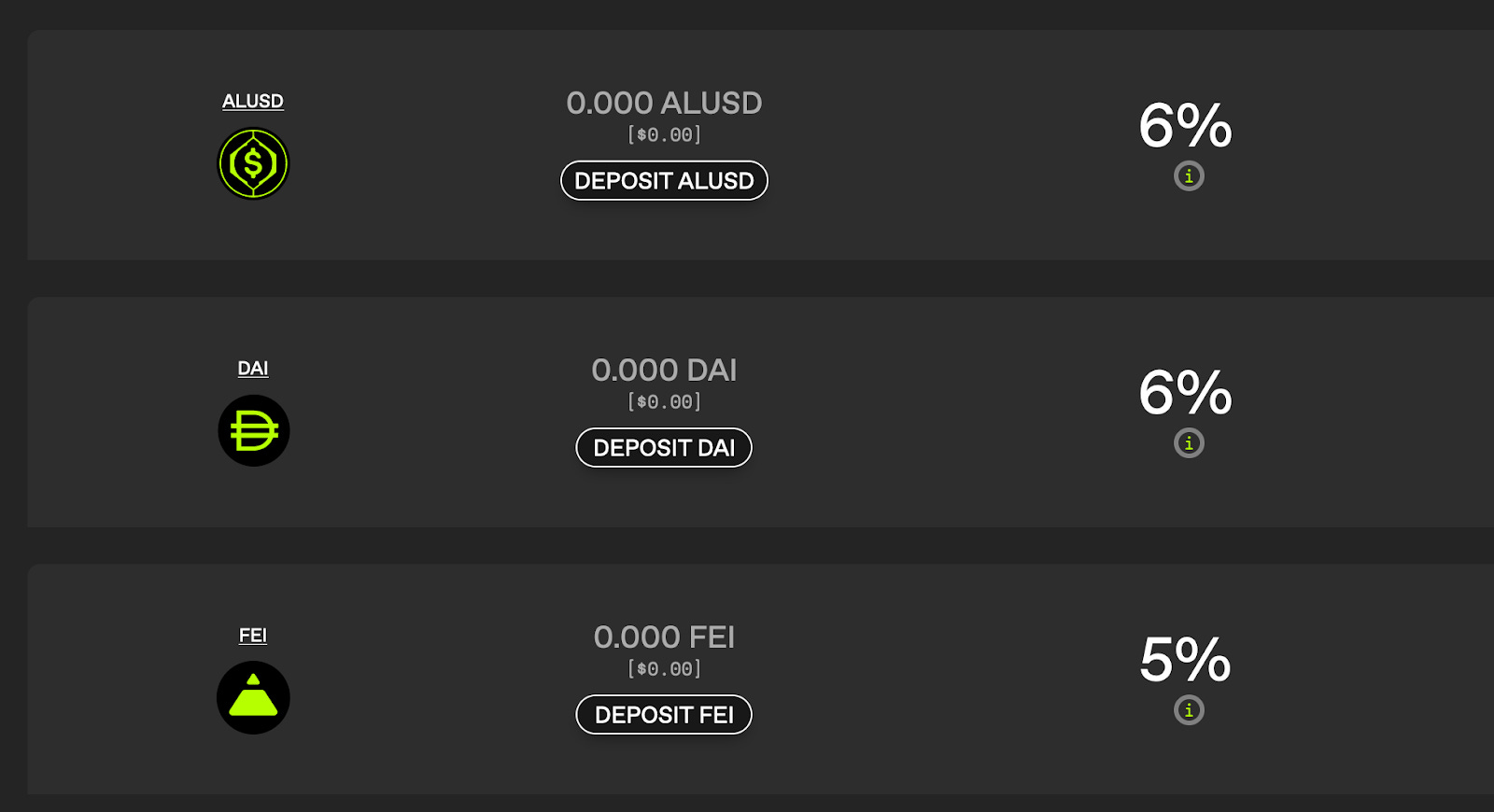Open the DAI underlined link

click(x=253, y=368)
